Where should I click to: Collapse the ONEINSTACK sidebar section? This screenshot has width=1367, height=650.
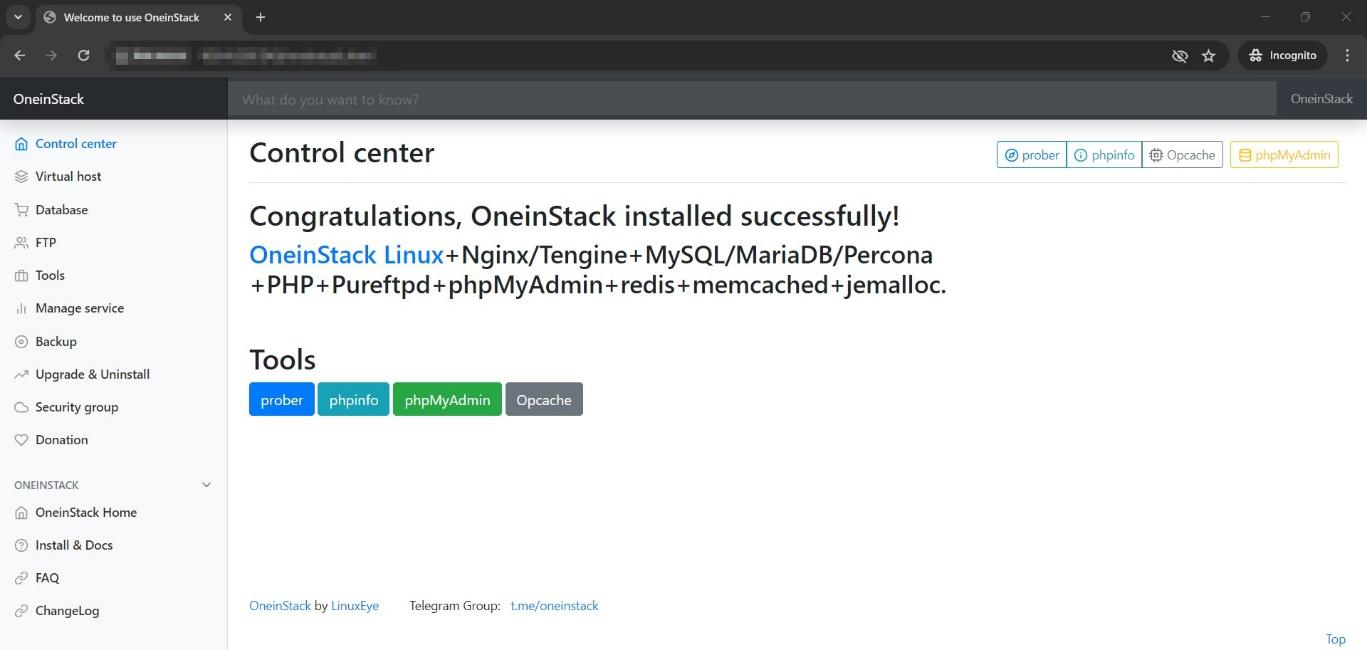pyautogui.click(x=207, y=485)
